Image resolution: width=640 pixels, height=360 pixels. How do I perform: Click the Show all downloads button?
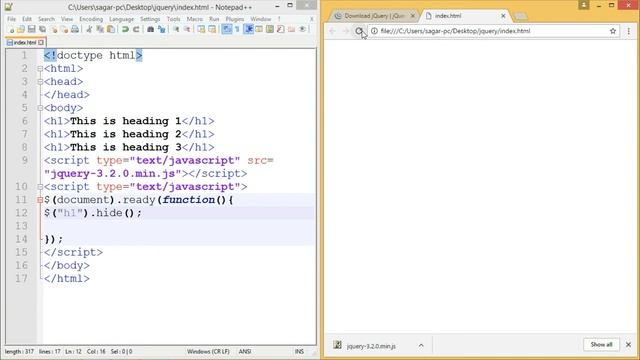[601, 344]
